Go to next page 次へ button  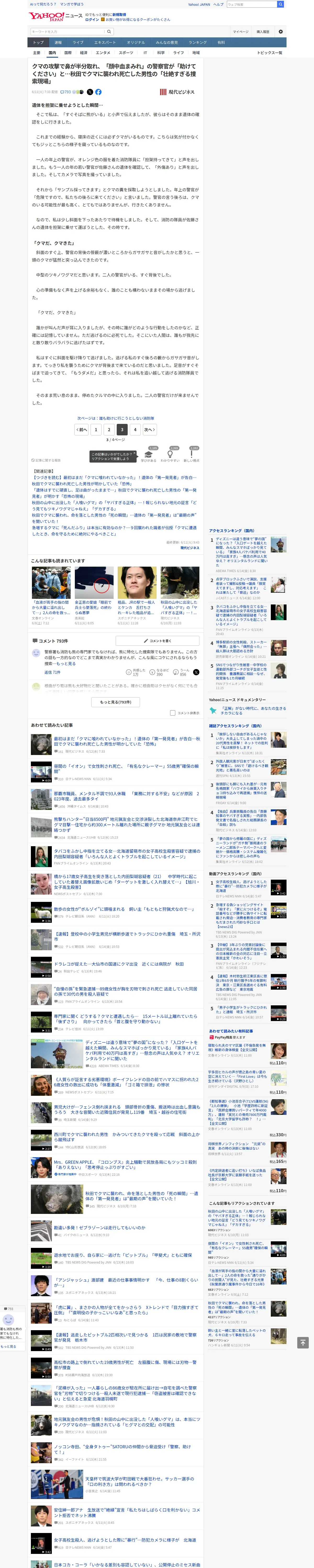pos(149,430)
